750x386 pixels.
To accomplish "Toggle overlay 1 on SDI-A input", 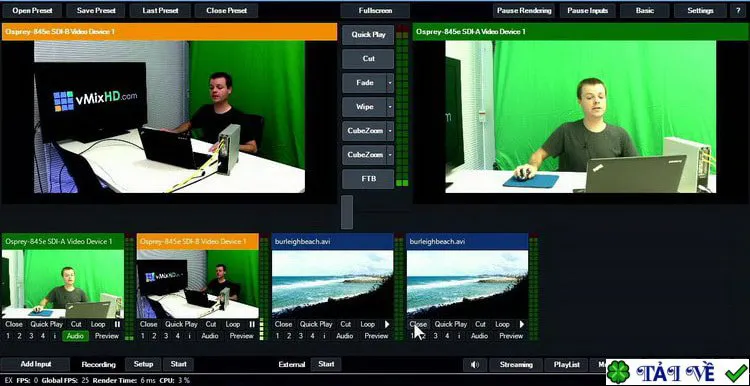I will [x=8, y=336].
